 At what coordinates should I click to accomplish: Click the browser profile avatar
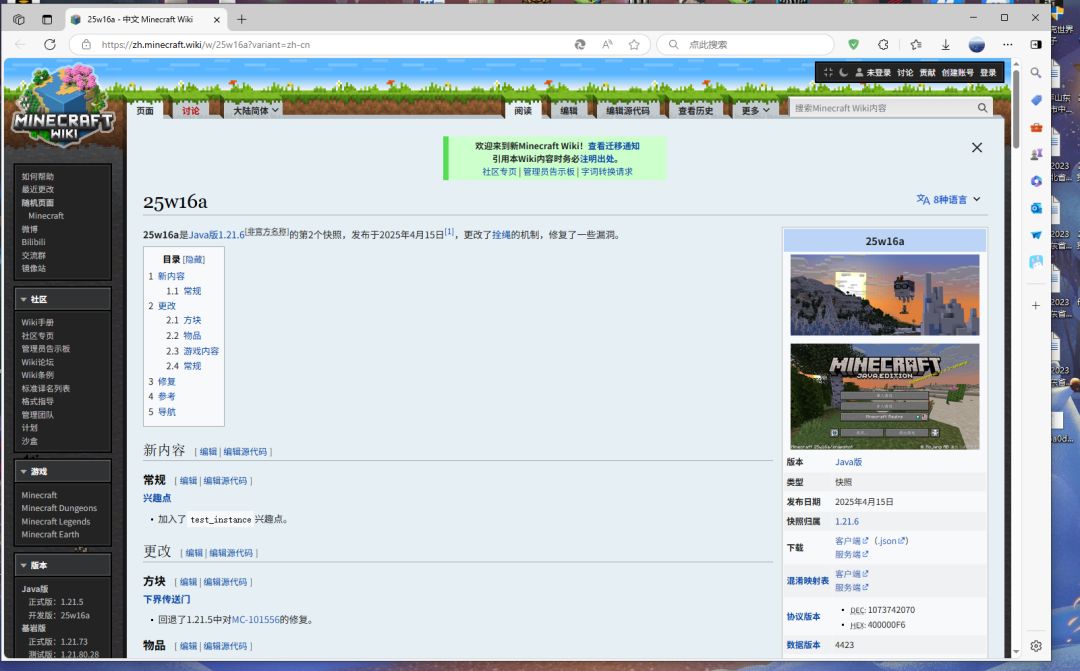click(977, 44)
